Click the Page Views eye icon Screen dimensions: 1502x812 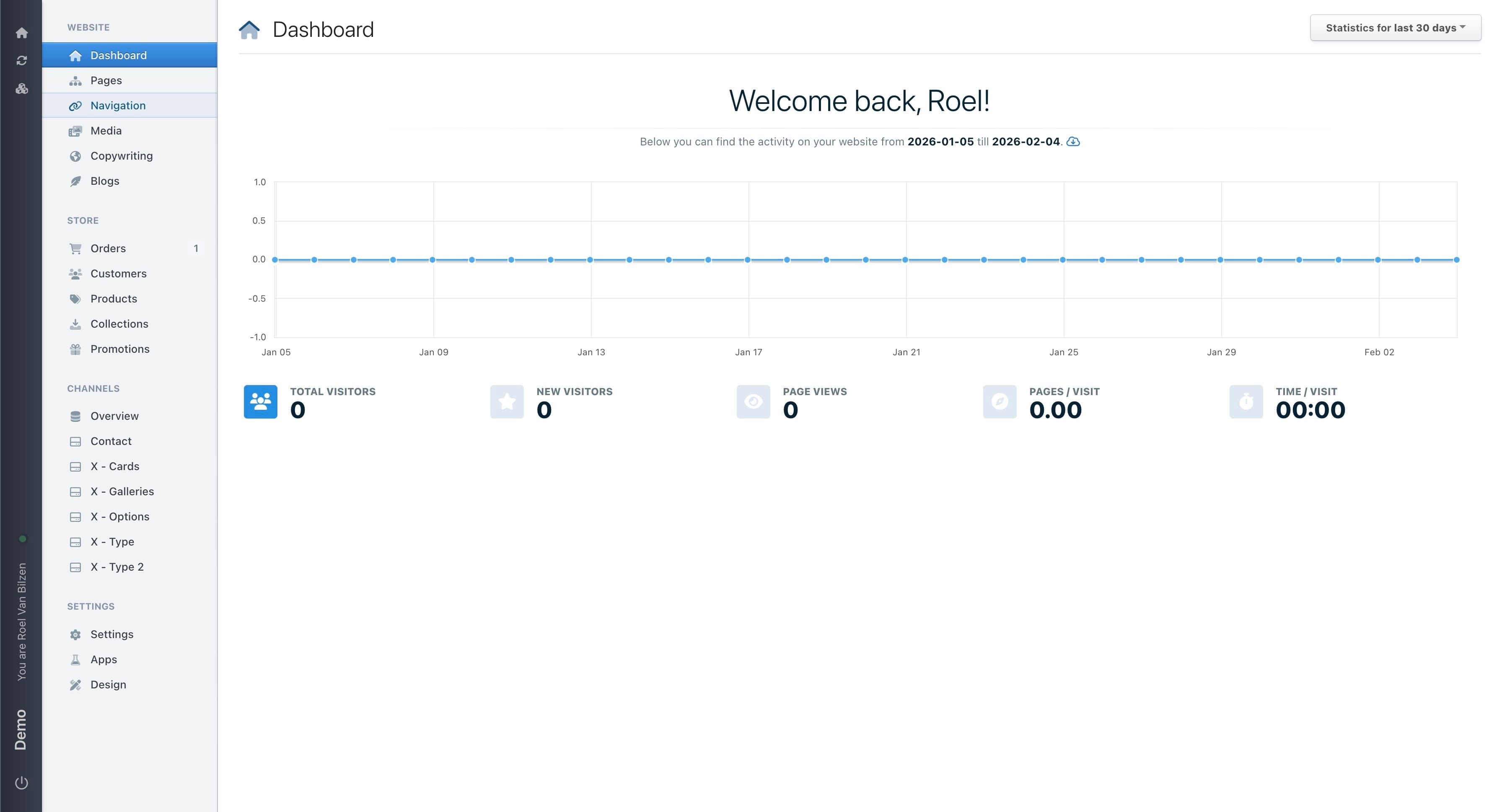coord(753,402)
